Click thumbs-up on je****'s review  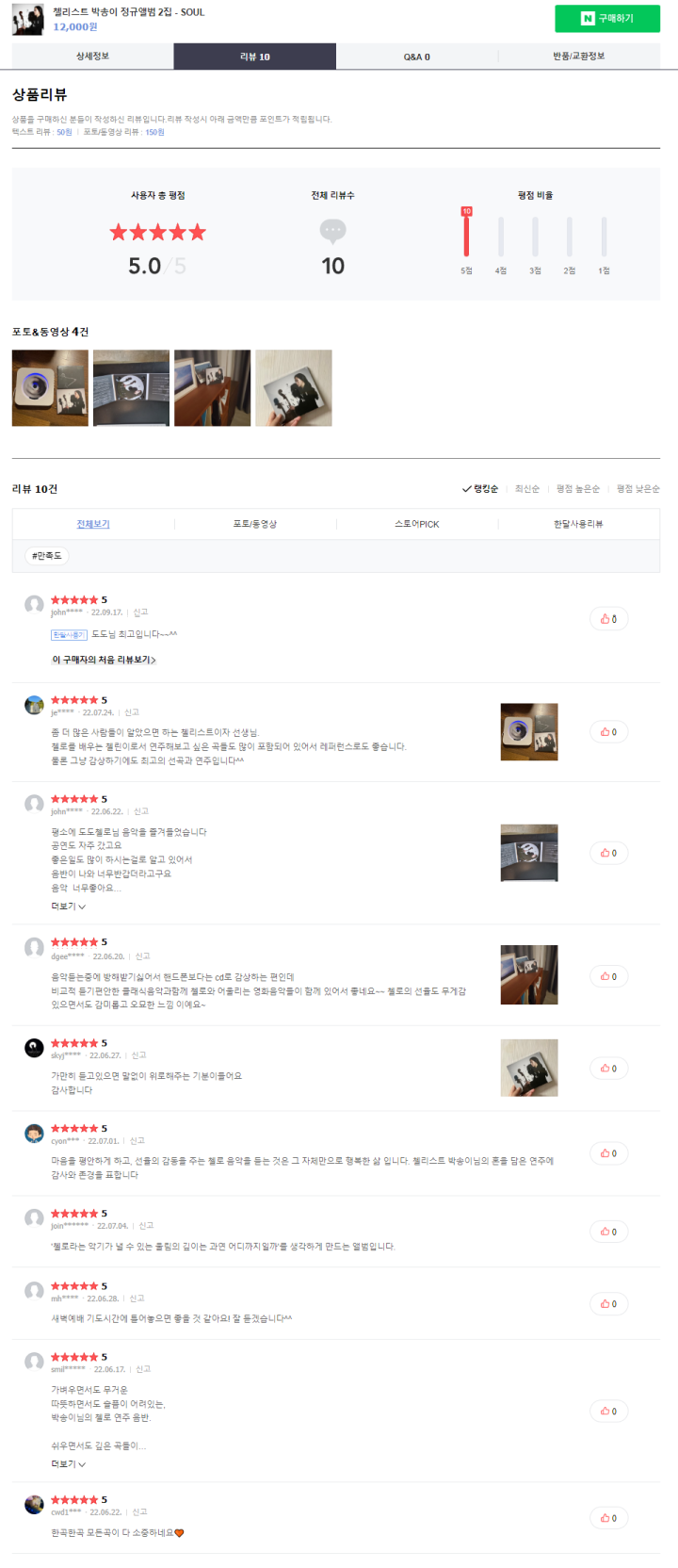[x=608, y=732]
